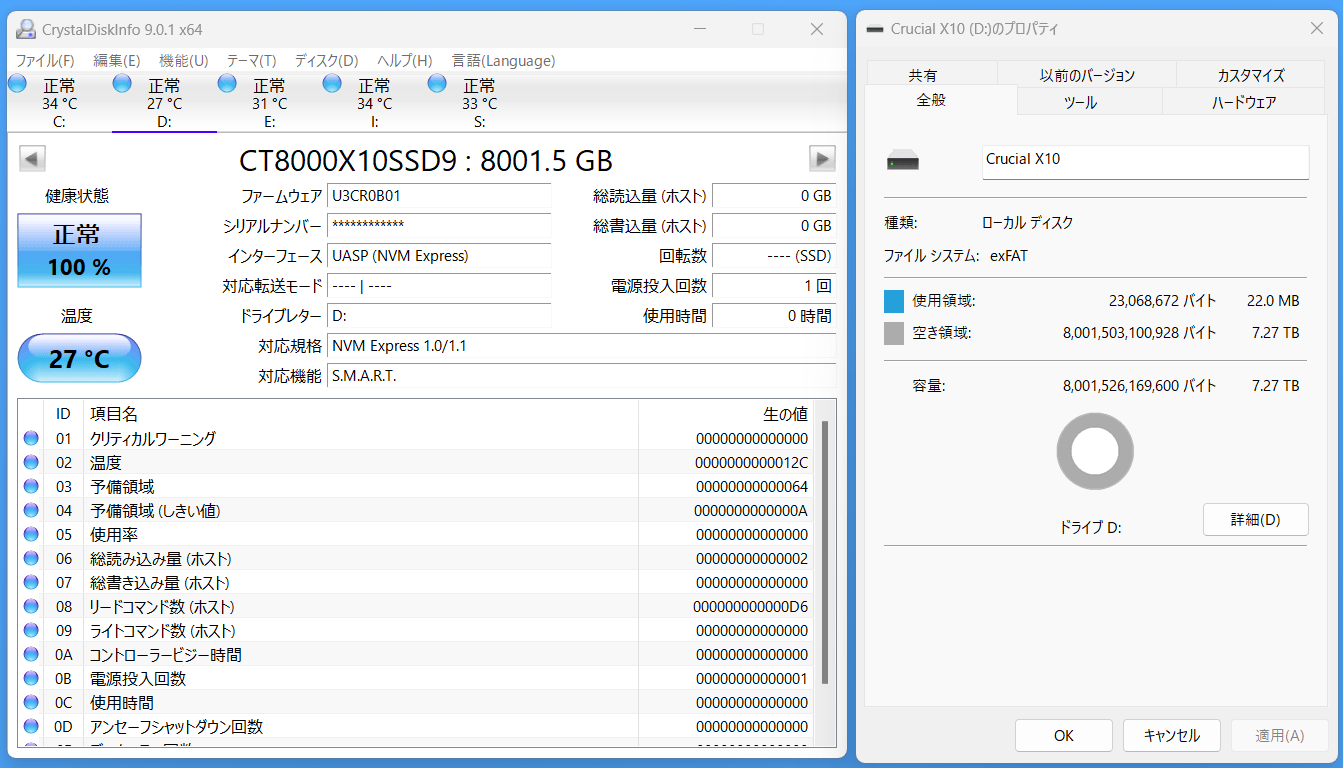The width and height of the screenshot is (1343, 768).
Task: Click the blue orb in row 05 使用率
Action: click(31, 534)
